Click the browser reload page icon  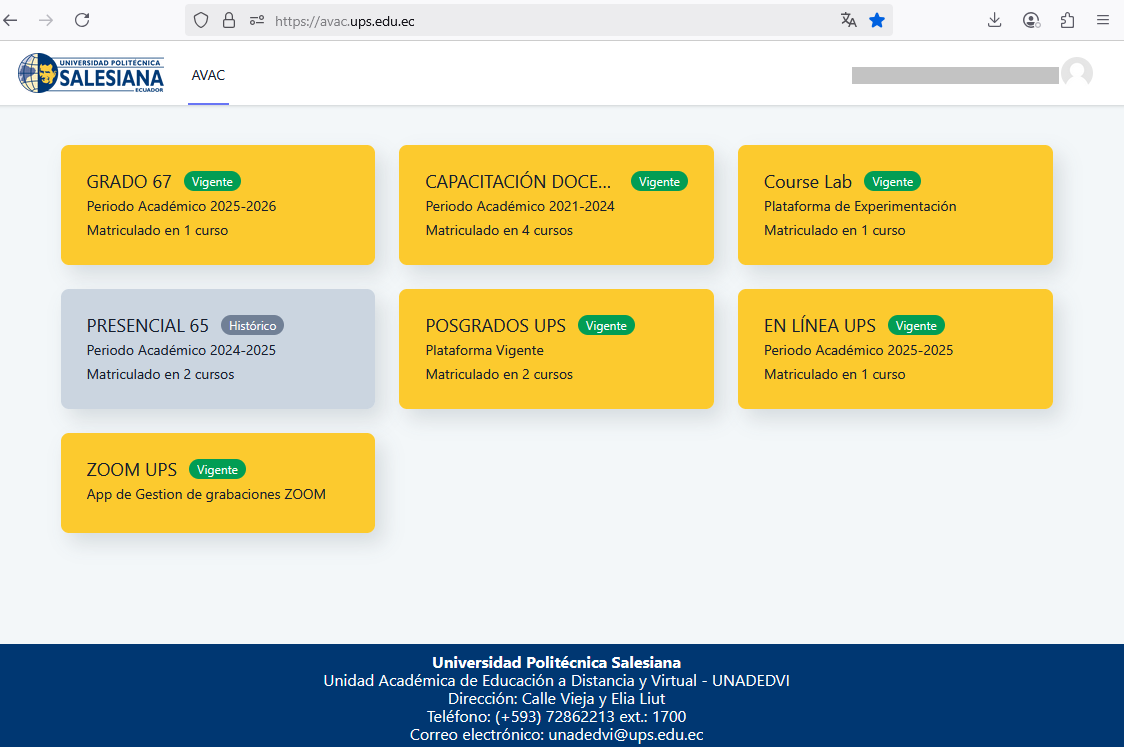82,20
